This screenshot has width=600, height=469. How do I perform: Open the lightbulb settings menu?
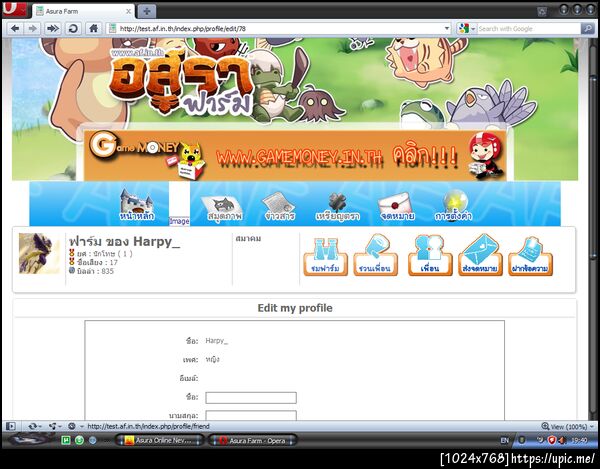[453, 206]
